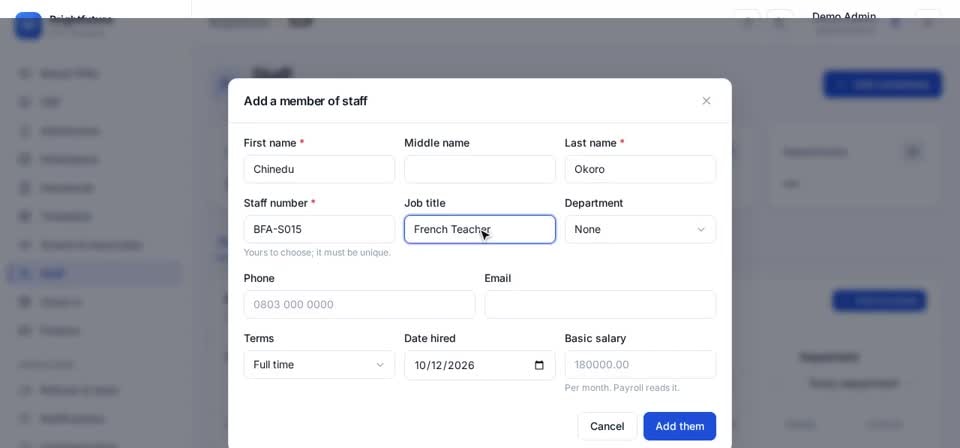
Task: Click into the Email field
Action: [600, 304]
